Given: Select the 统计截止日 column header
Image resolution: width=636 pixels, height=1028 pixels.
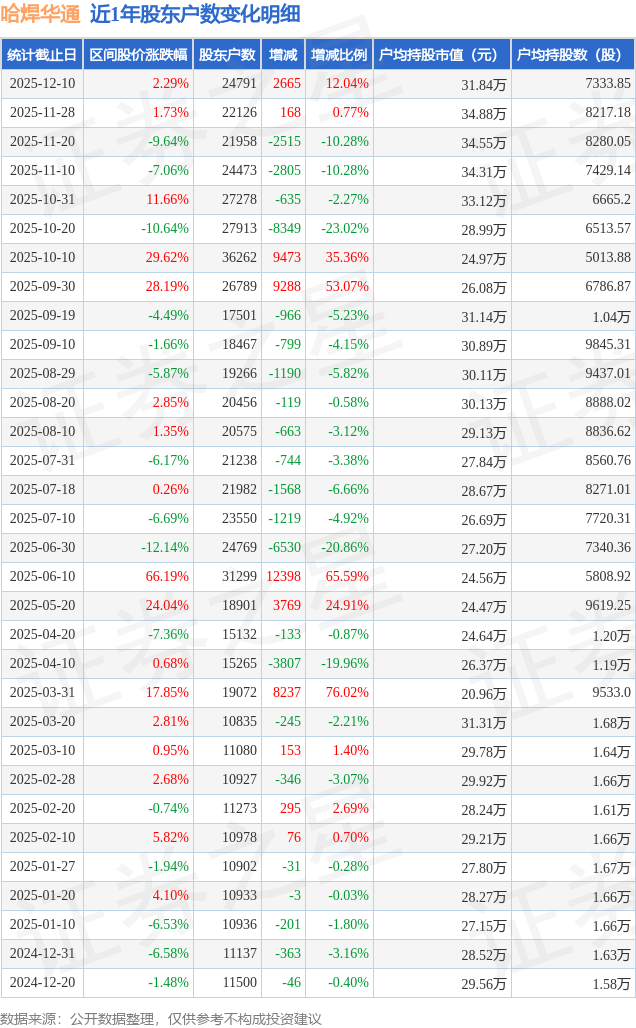Looking at the screenshot, I should [x=42, y=55].
